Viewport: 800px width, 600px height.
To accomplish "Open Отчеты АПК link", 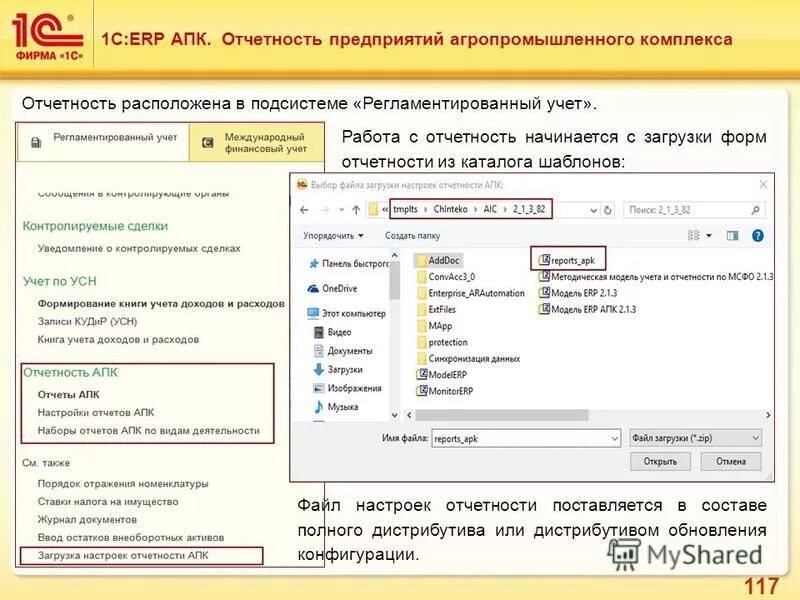I will click(68, 394).
